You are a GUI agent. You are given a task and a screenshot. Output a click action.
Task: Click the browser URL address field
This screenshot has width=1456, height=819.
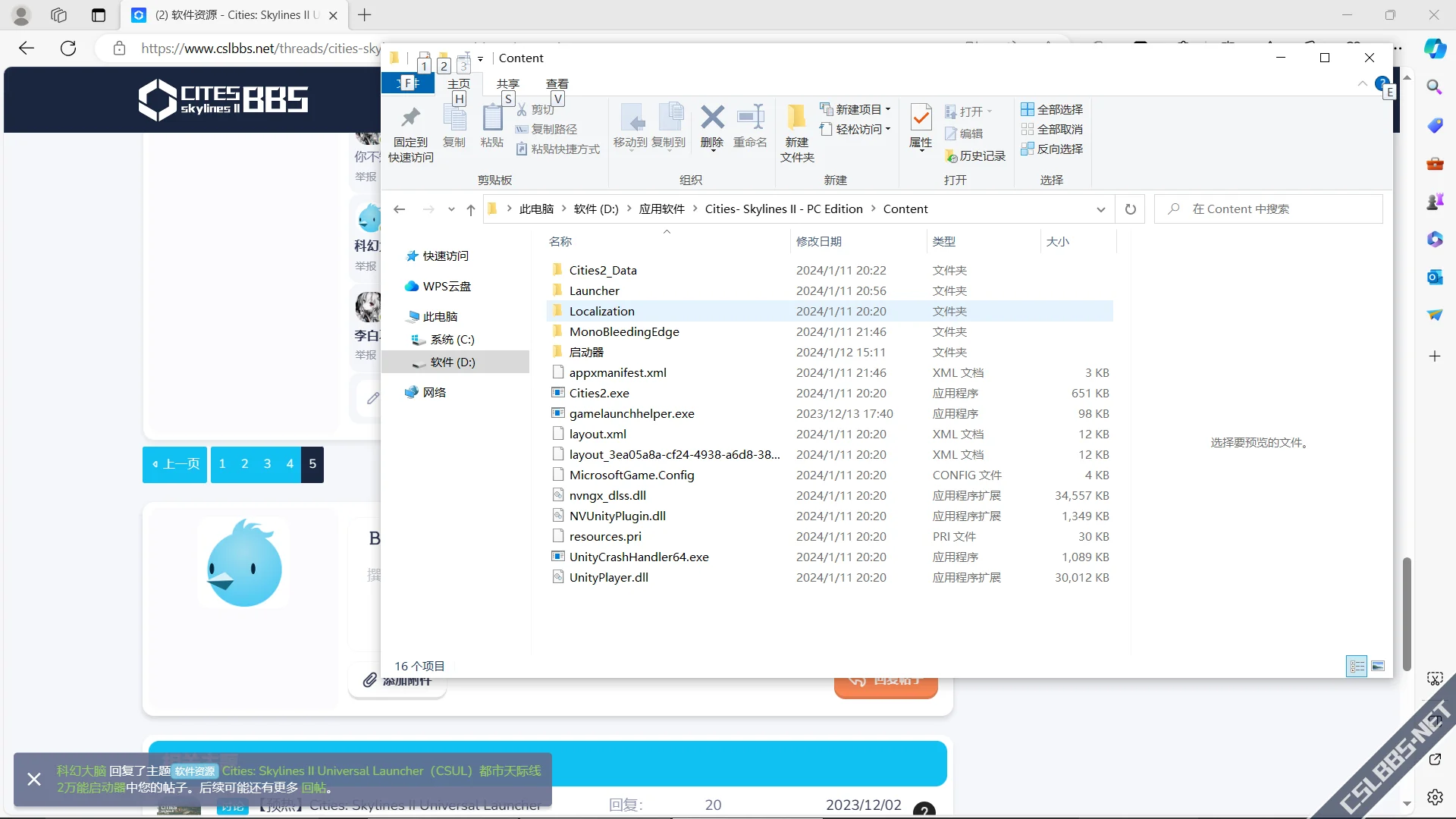261,49
